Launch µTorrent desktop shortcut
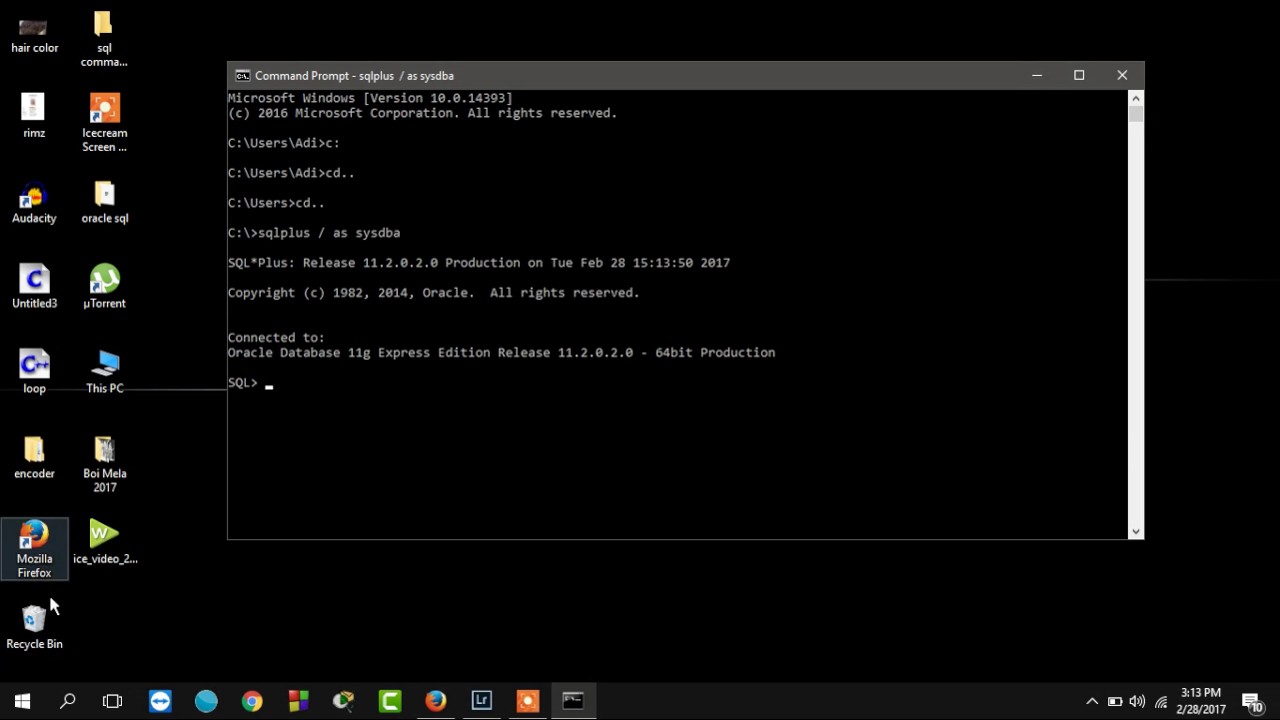Viewport: 1280px width, 720px height. [x=104, y=287]
